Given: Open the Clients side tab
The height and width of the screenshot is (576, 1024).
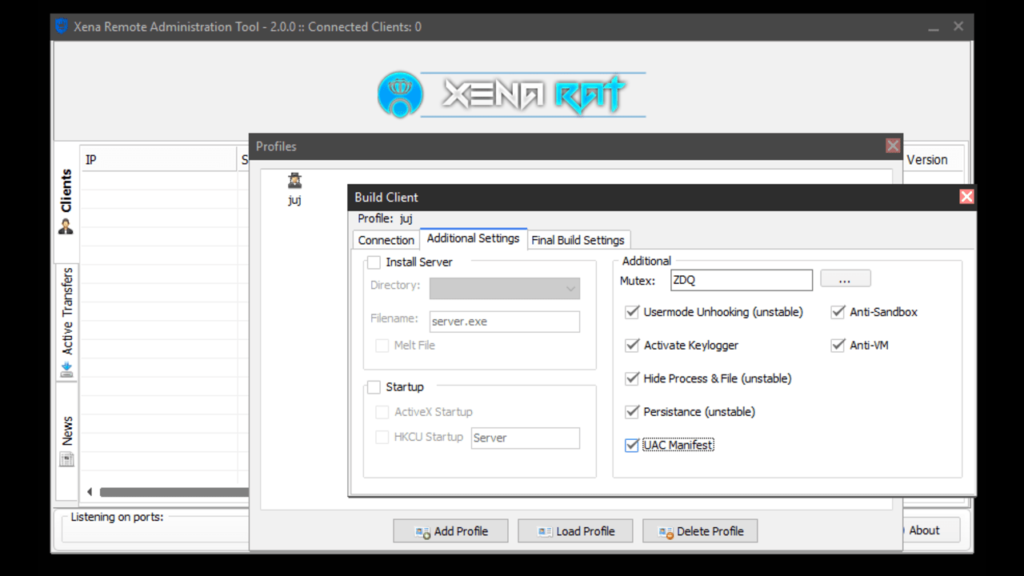Looking at the screenshot, I should [x=66, y=201].
